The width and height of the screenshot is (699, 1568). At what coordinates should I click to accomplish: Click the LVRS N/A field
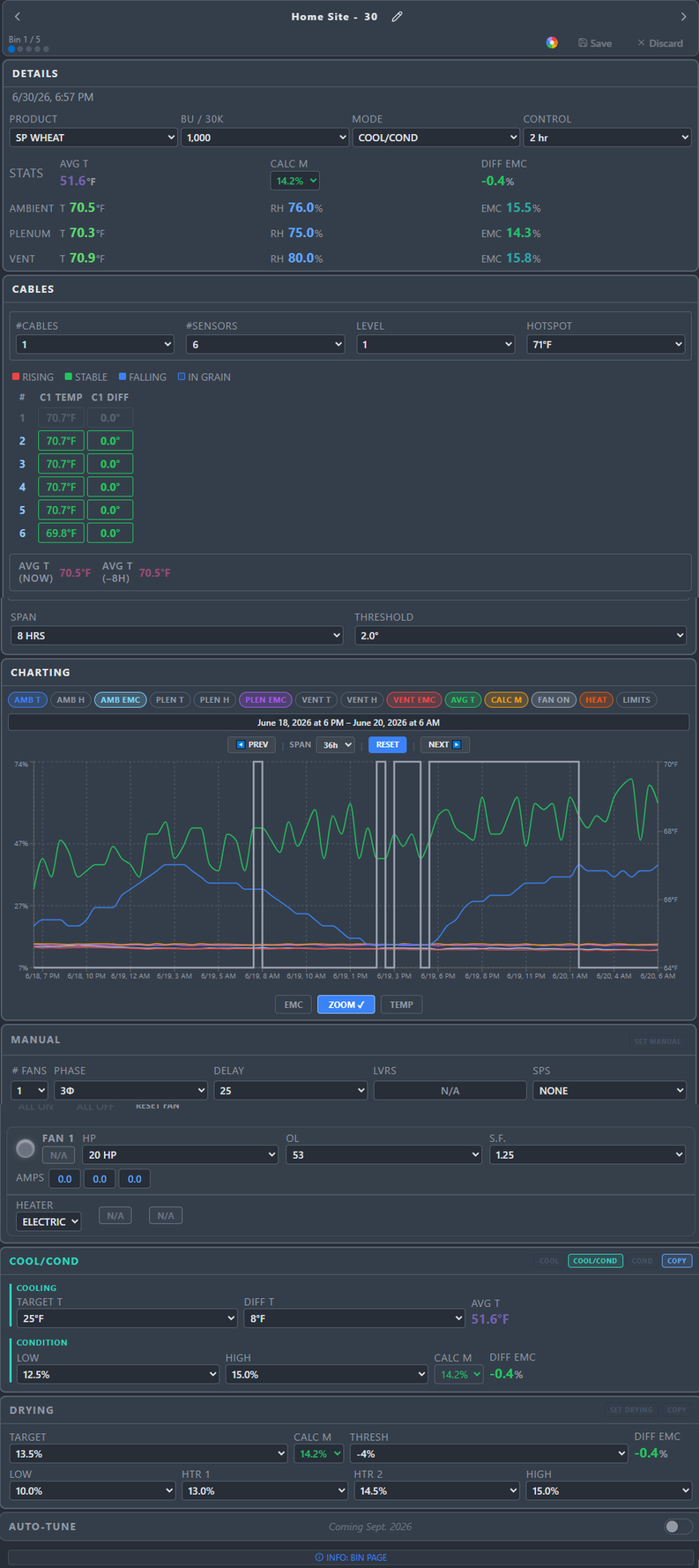click(x=450, y=1091)
